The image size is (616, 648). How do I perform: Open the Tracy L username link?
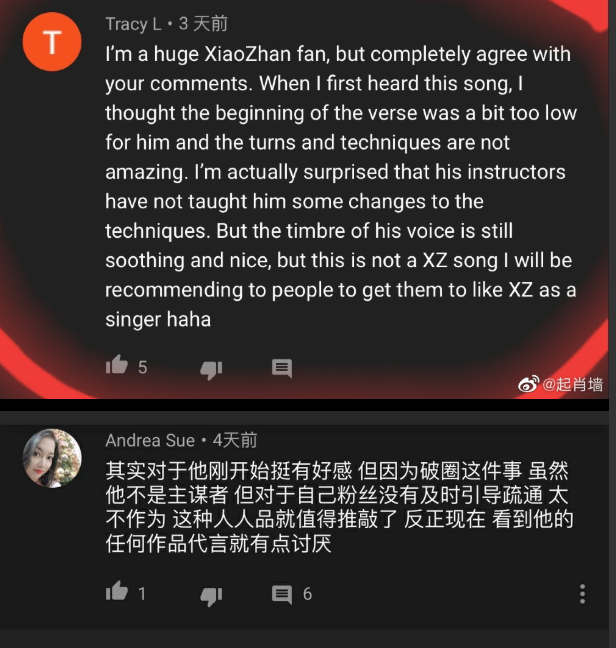click(133, 24)
